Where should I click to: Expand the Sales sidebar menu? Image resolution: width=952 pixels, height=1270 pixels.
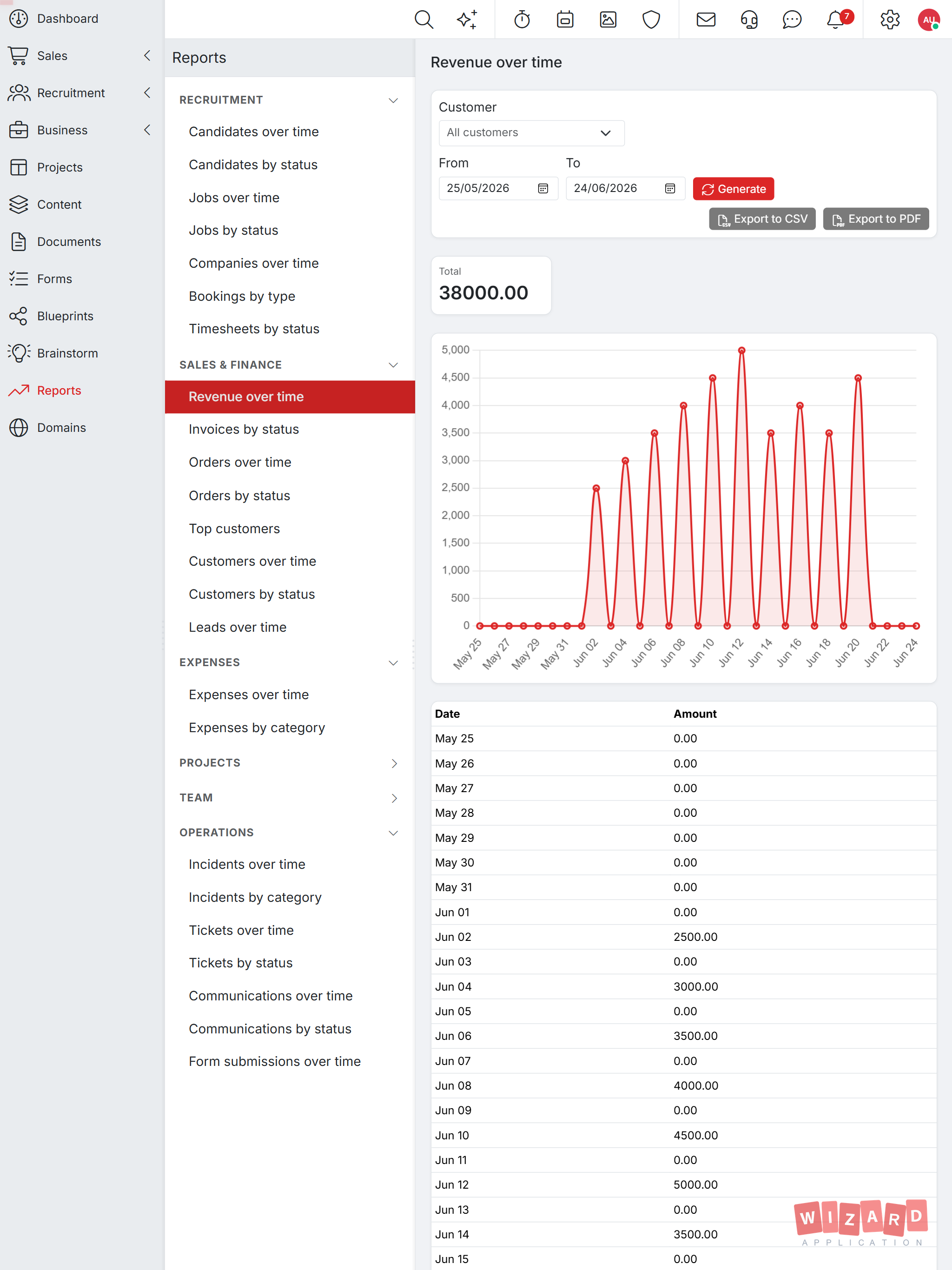[x=147, y=56]
